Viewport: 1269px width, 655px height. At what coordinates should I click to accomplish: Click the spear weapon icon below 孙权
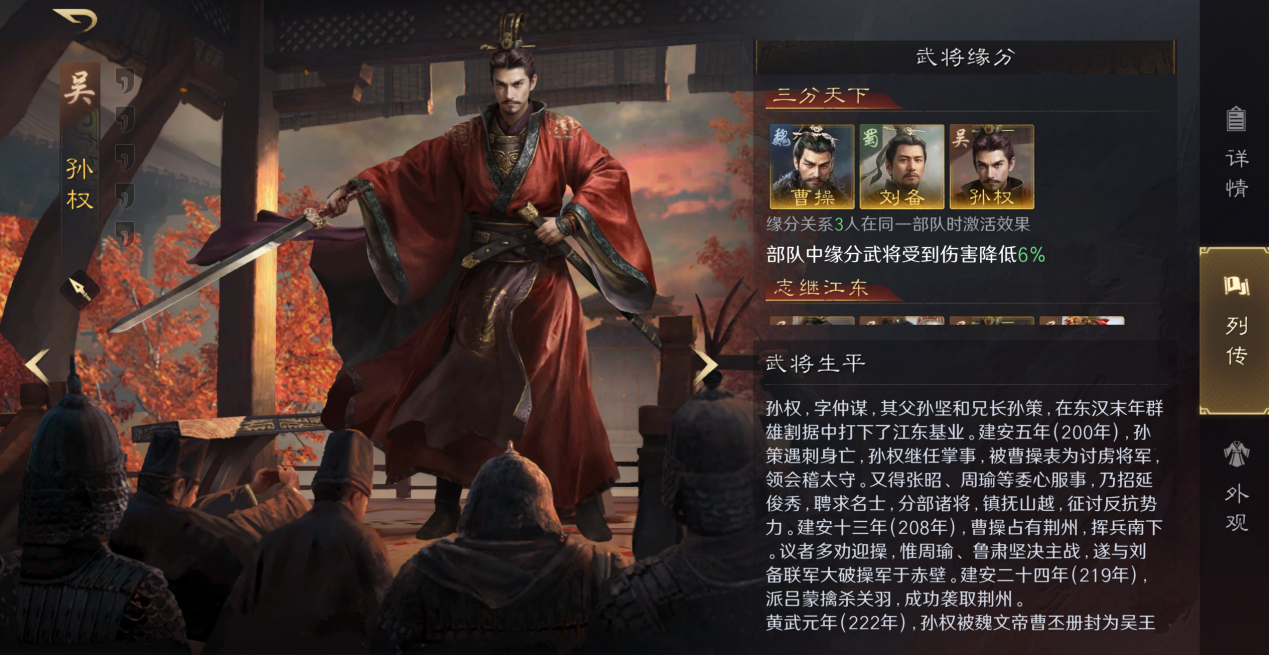coord(79,290)
